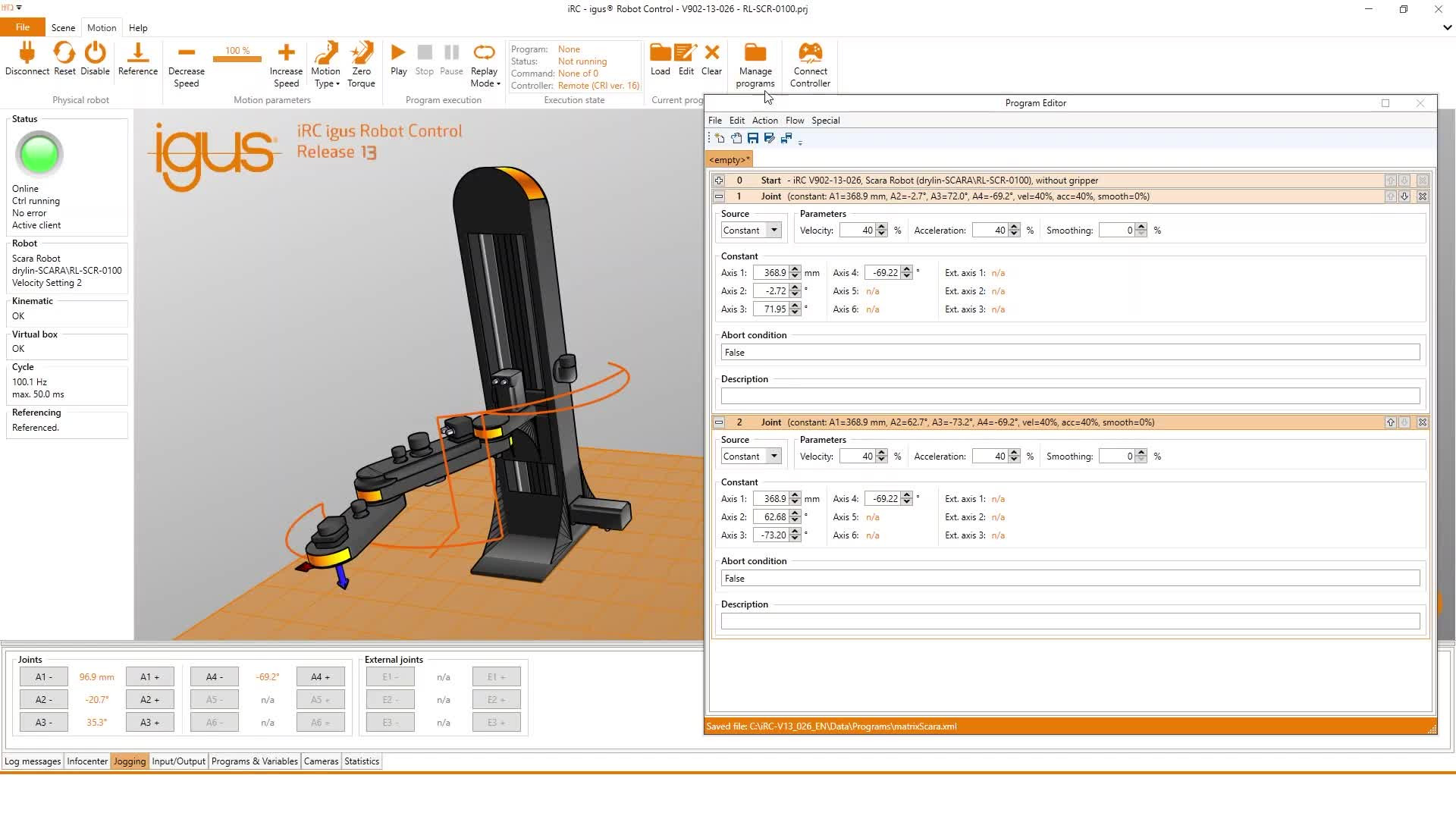The image size is (1456, 819).
Task: Switch to the Input/Output tab
Action: click(178, 761)
